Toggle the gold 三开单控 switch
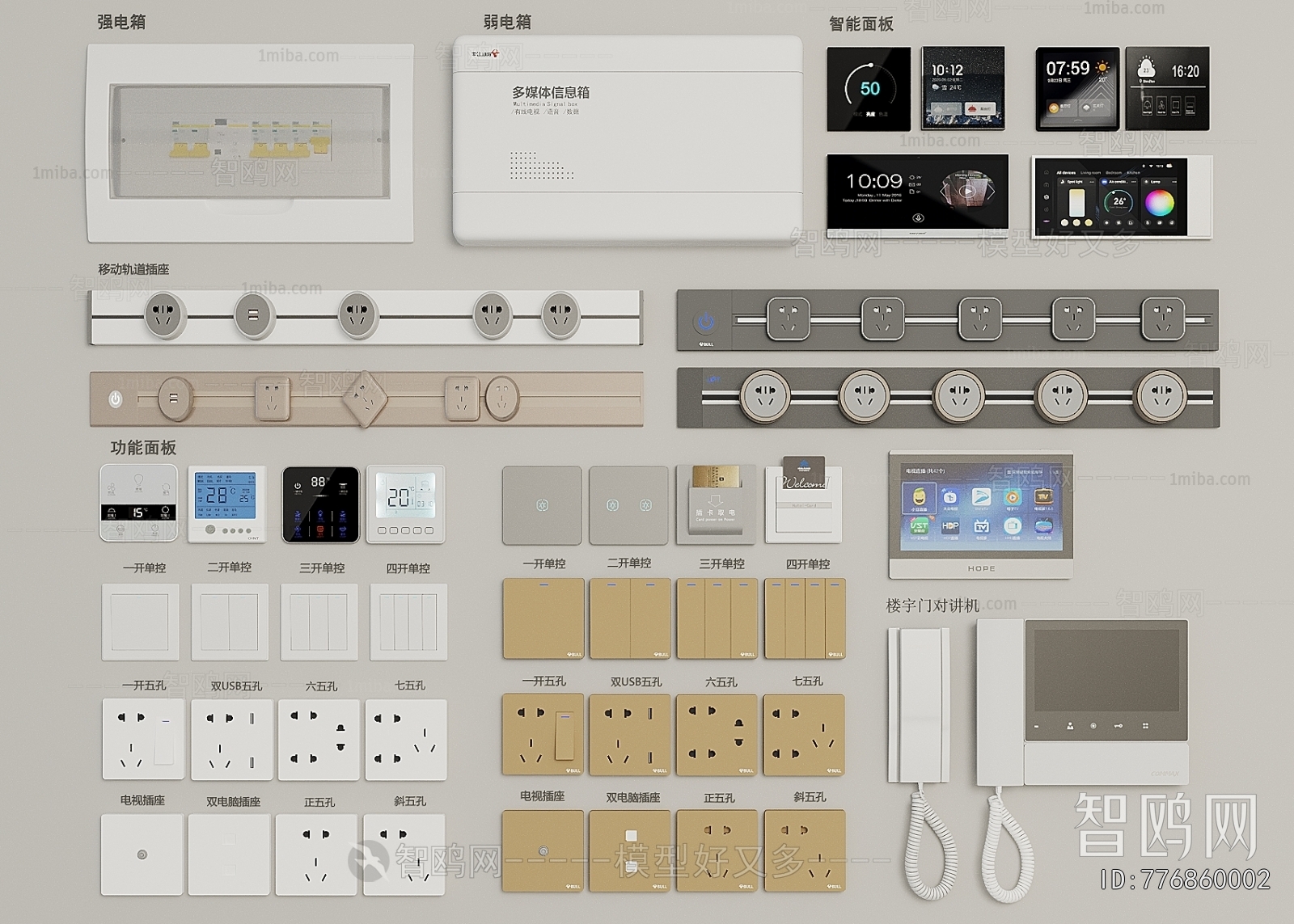The width and height of the screenshot is (1294, 924). (717, 618)
